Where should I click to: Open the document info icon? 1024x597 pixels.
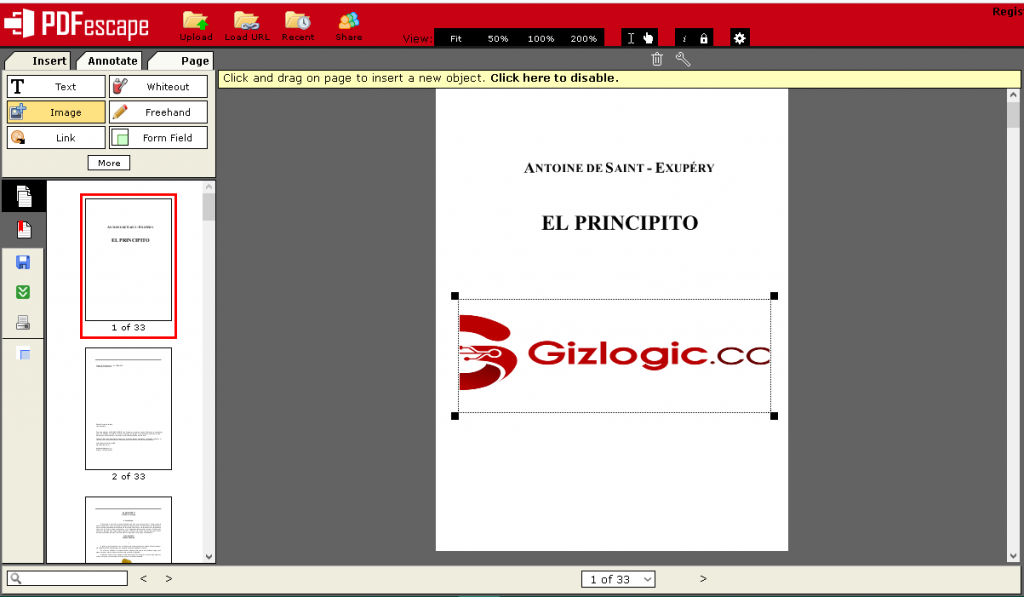tap(684, 39)
